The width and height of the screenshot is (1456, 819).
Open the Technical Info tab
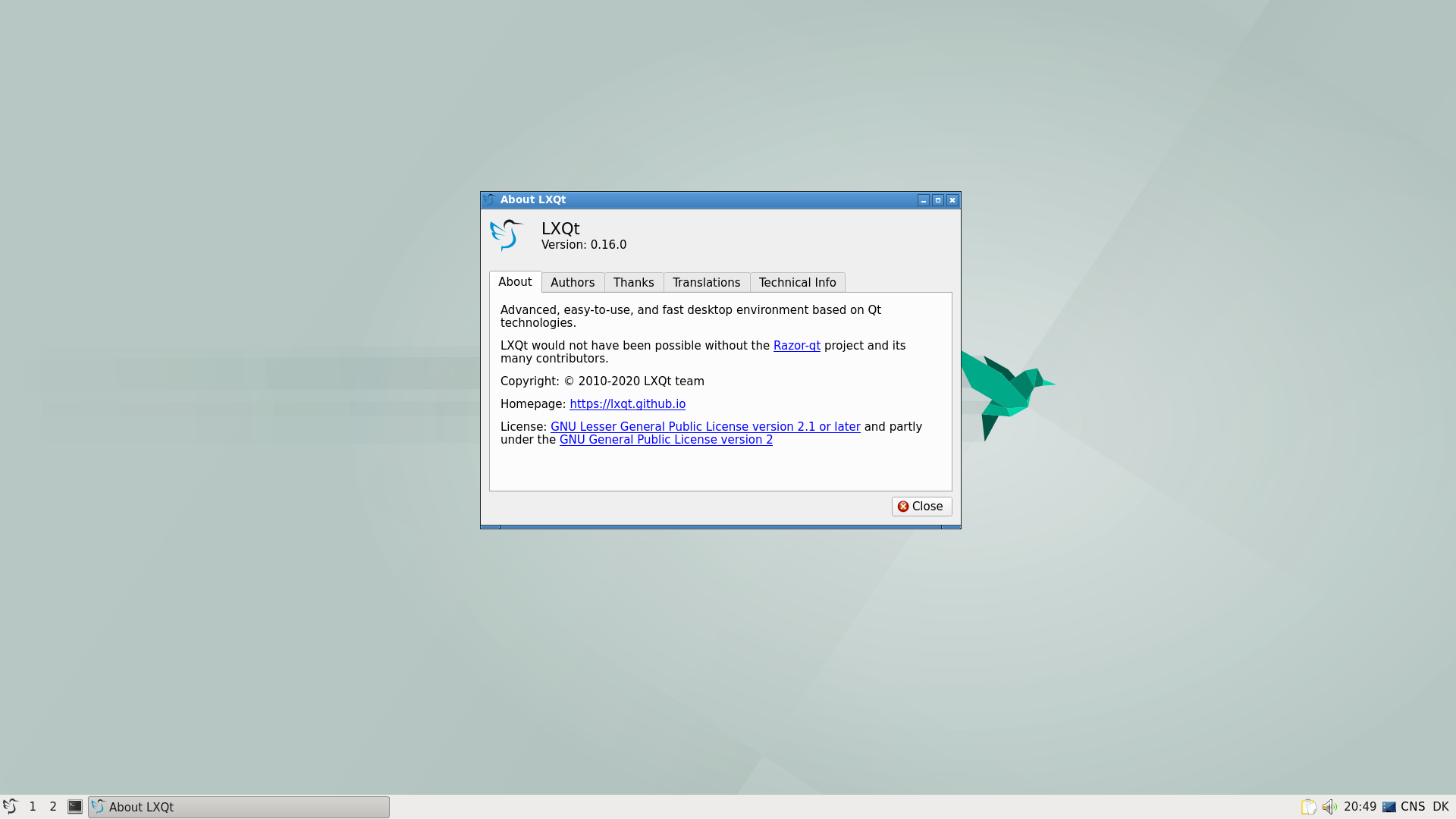click(x=797, y=282)
